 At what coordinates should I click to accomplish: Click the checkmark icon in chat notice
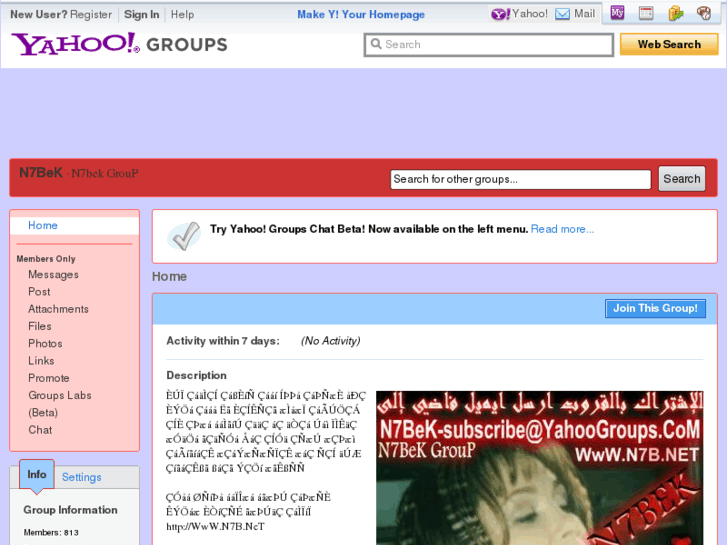184,236
